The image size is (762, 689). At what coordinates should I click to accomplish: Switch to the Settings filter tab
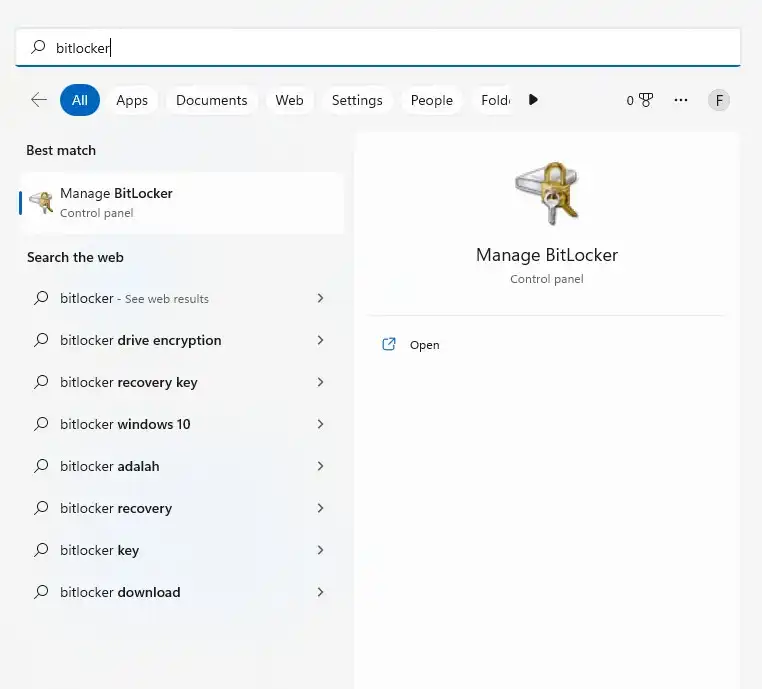[357, 100]
